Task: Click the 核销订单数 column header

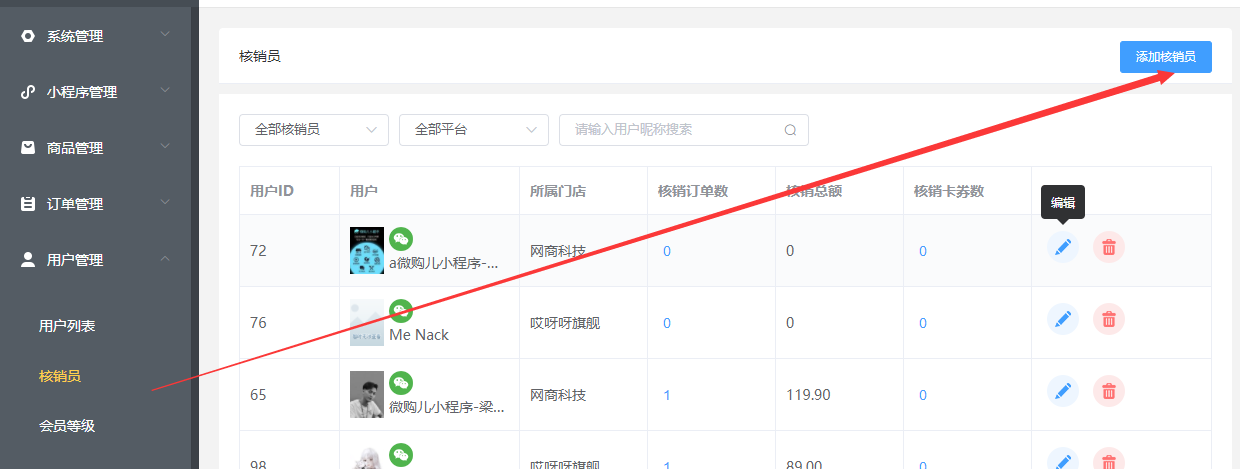Action: click(x=693, y=191)
